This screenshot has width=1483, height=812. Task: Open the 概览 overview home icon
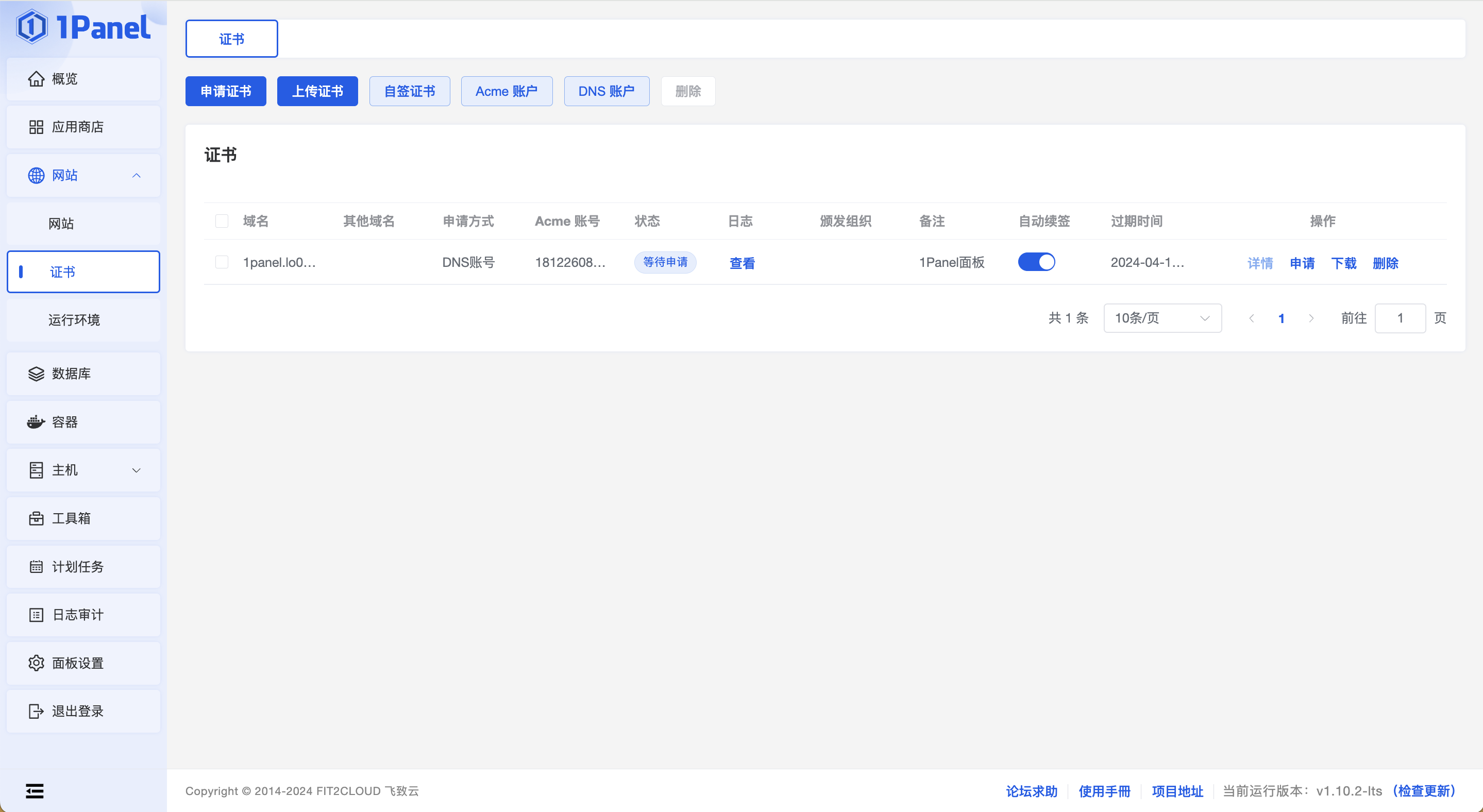(36, 79)
